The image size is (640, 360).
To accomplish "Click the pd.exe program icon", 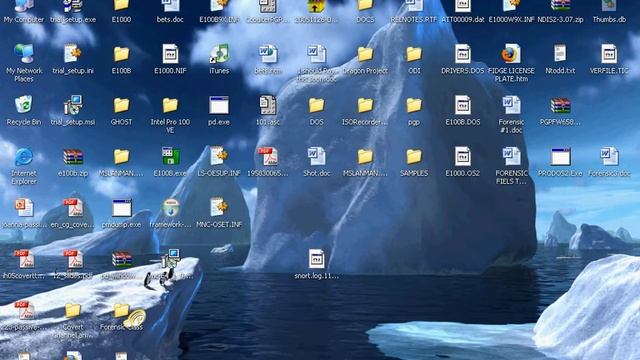I will coord(219,105).
